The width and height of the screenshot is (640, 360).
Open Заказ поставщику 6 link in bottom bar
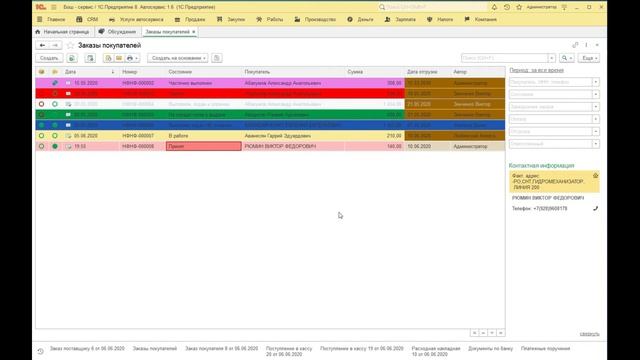pos(87,349)
